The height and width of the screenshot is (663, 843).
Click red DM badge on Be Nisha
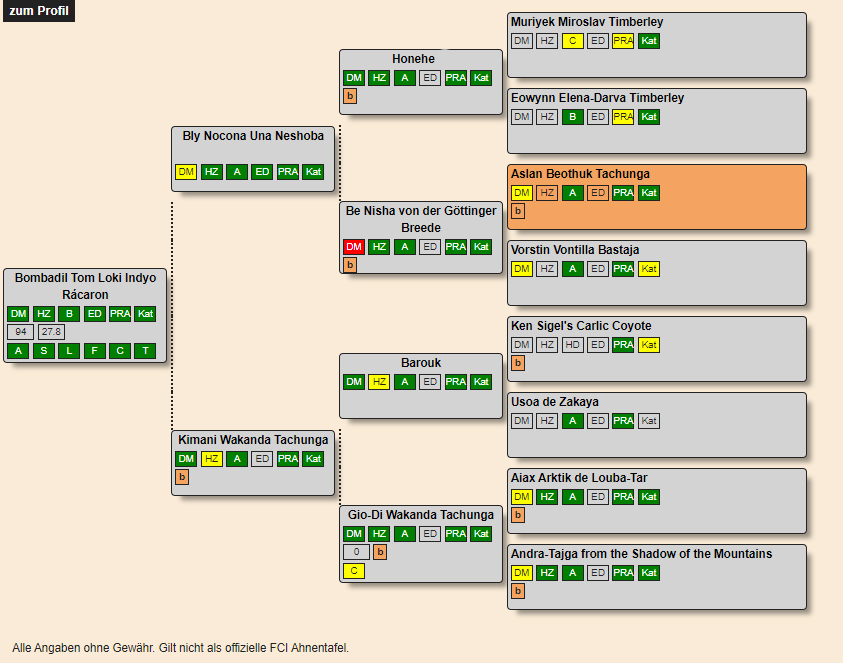(354, 247)
